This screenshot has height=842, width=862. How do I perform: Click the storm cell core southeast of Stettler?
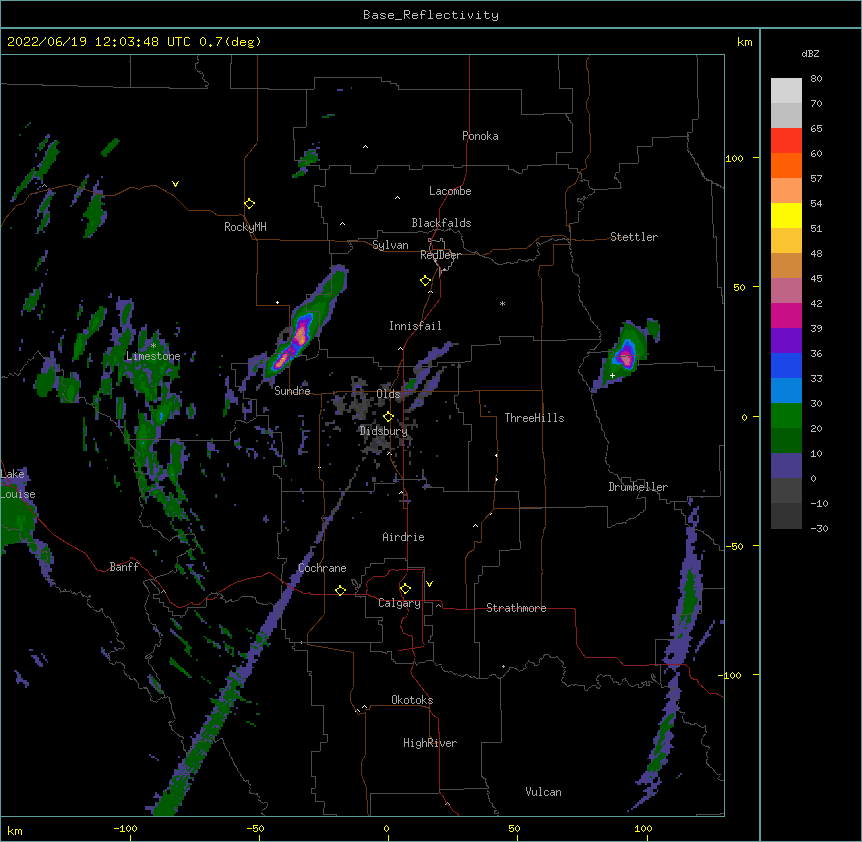[625, 357]
